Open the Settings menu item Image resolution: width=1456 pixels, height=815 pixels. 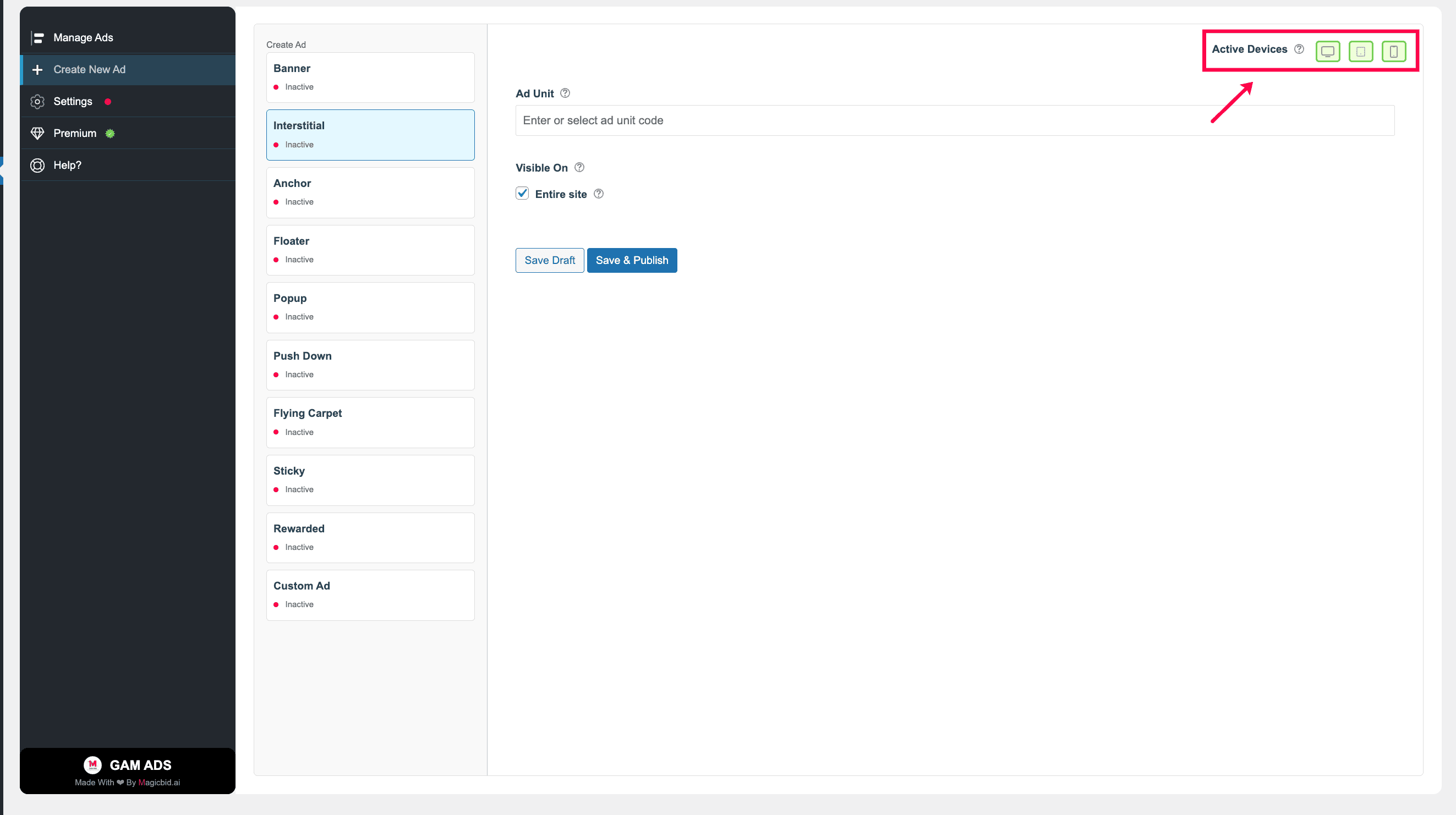[128, 102]
